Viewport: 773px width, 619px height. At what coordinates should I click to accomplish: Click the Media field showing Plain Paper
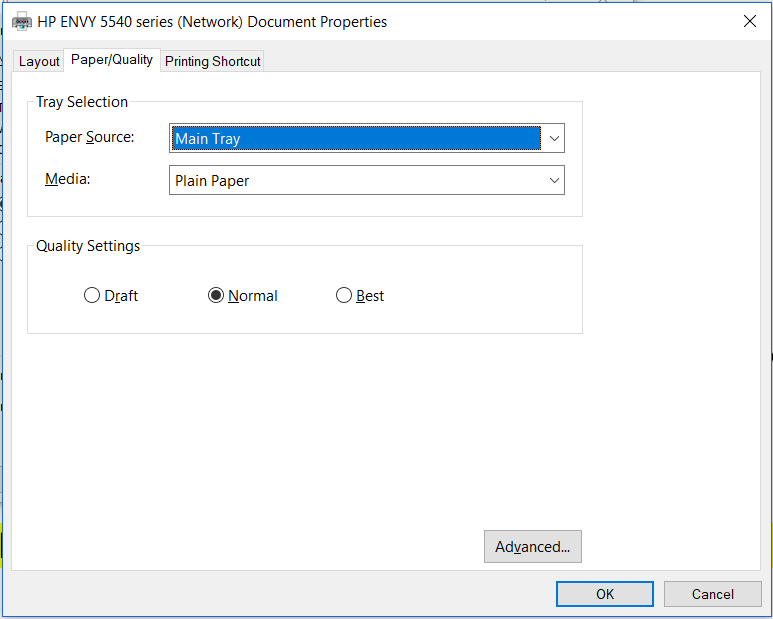355,181
